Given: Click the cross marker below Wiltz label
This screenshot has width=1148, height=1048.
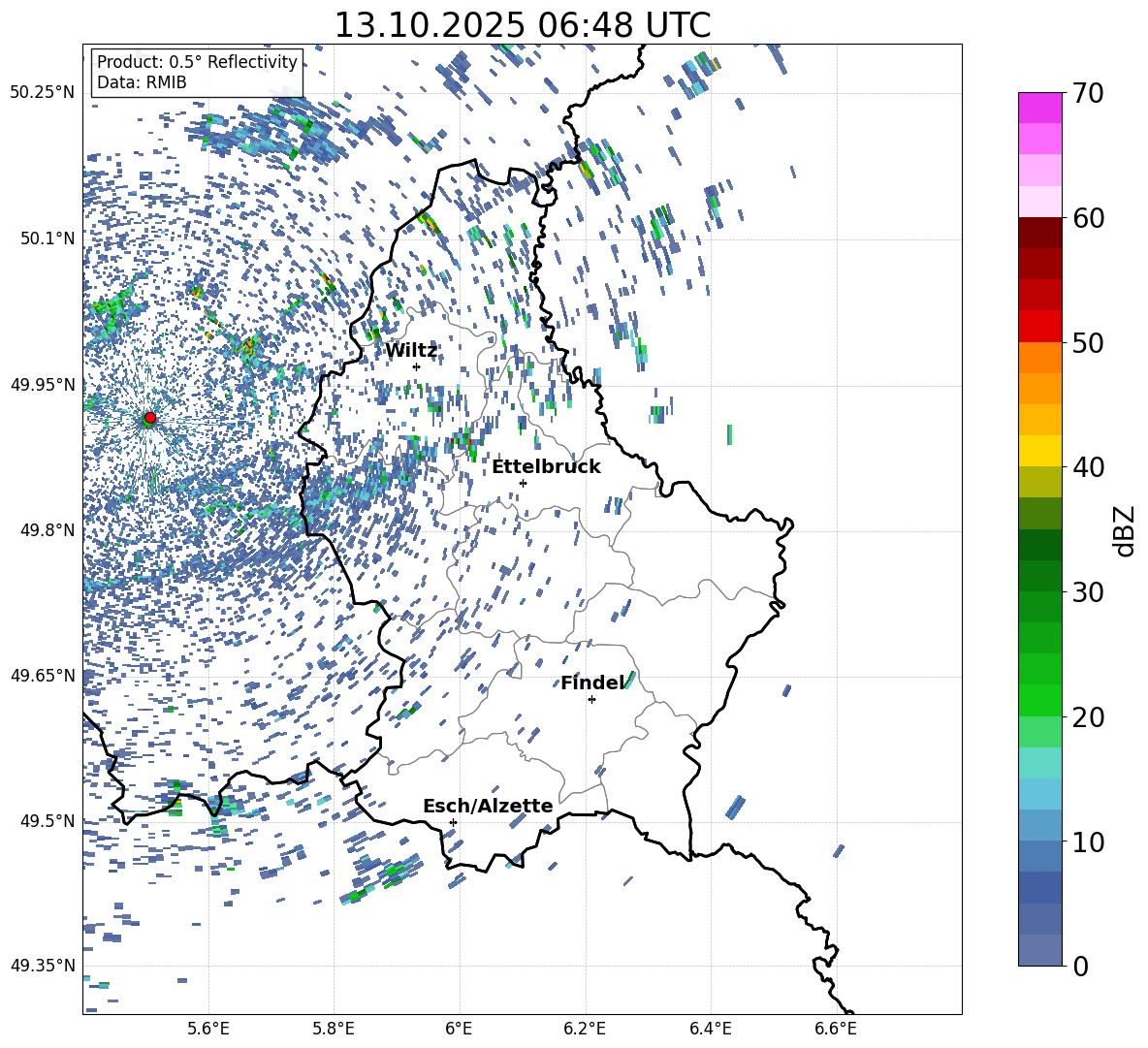Looking at the screenshot, I should pyautogui.click(x=416, y=366).
